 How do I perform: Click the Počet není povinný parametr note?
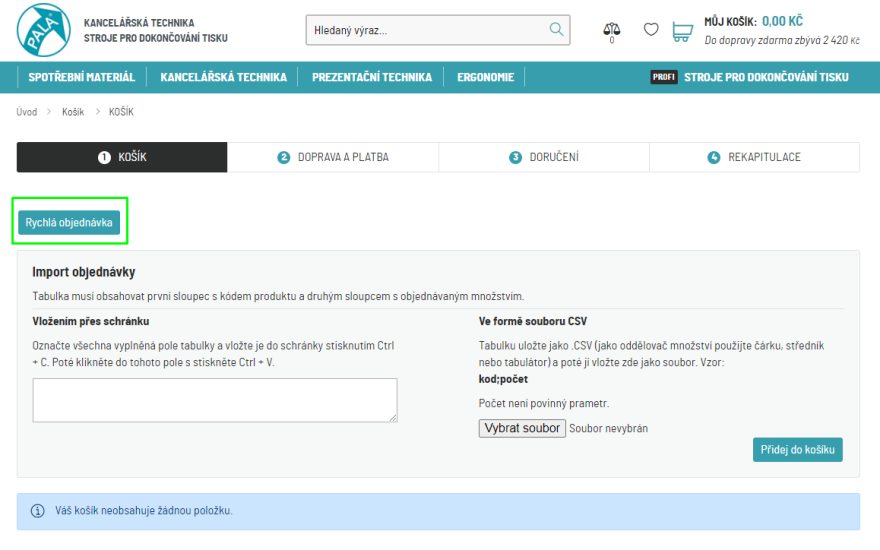point(544,404)
